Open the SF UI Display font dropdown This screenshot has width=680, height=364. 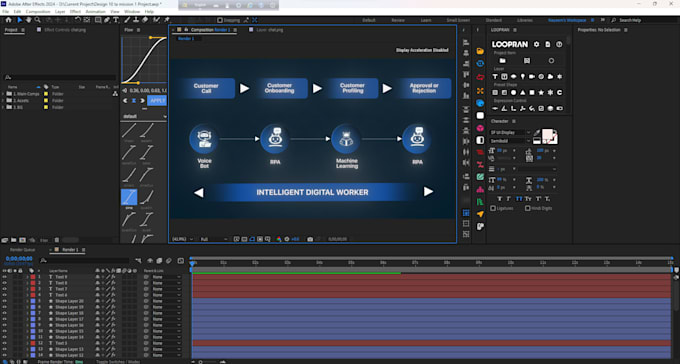click(510, 132)
